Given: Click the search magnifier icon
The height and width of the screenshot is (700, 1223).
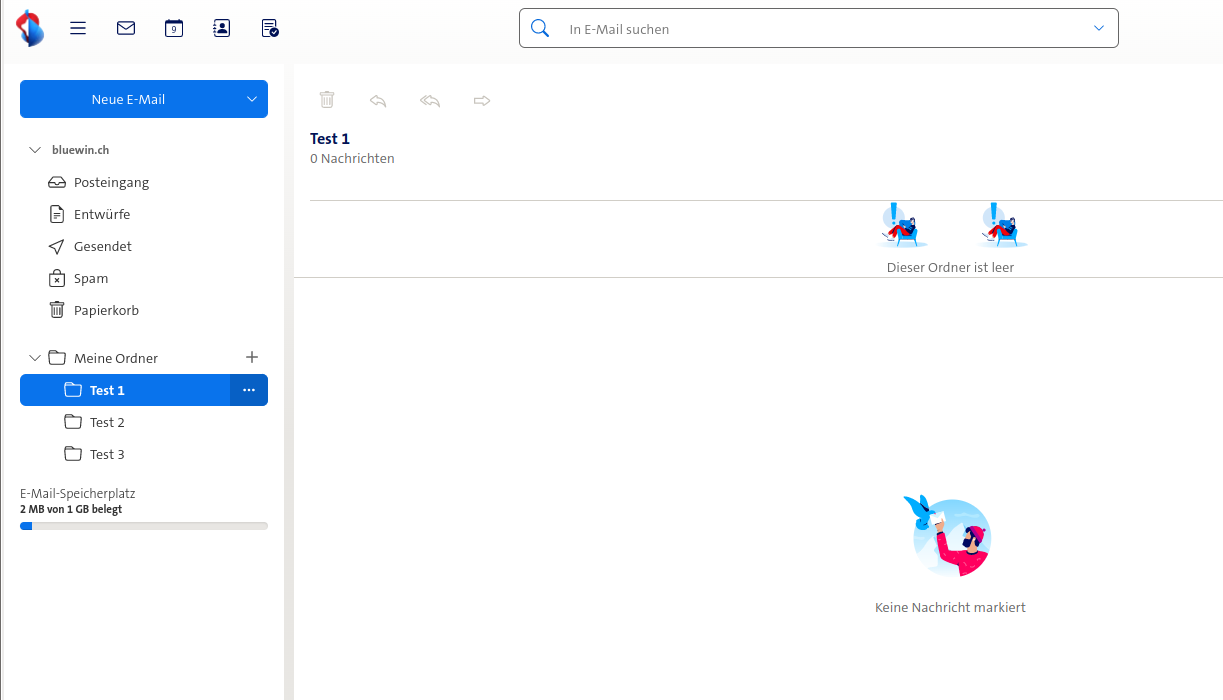Looking at the screenshot, I should pos(540,28).
